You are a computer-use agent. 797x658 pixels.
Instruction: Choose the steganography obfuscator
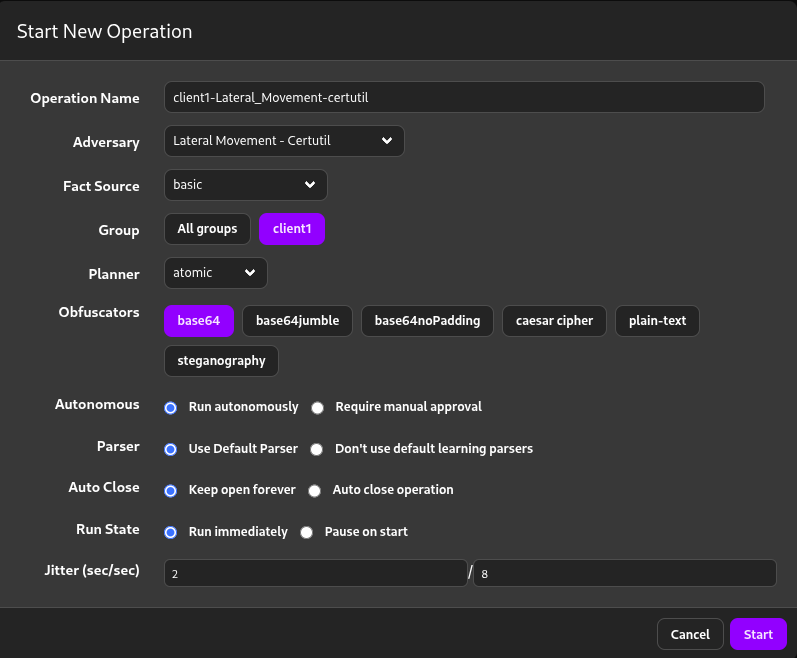pos(221,361)
